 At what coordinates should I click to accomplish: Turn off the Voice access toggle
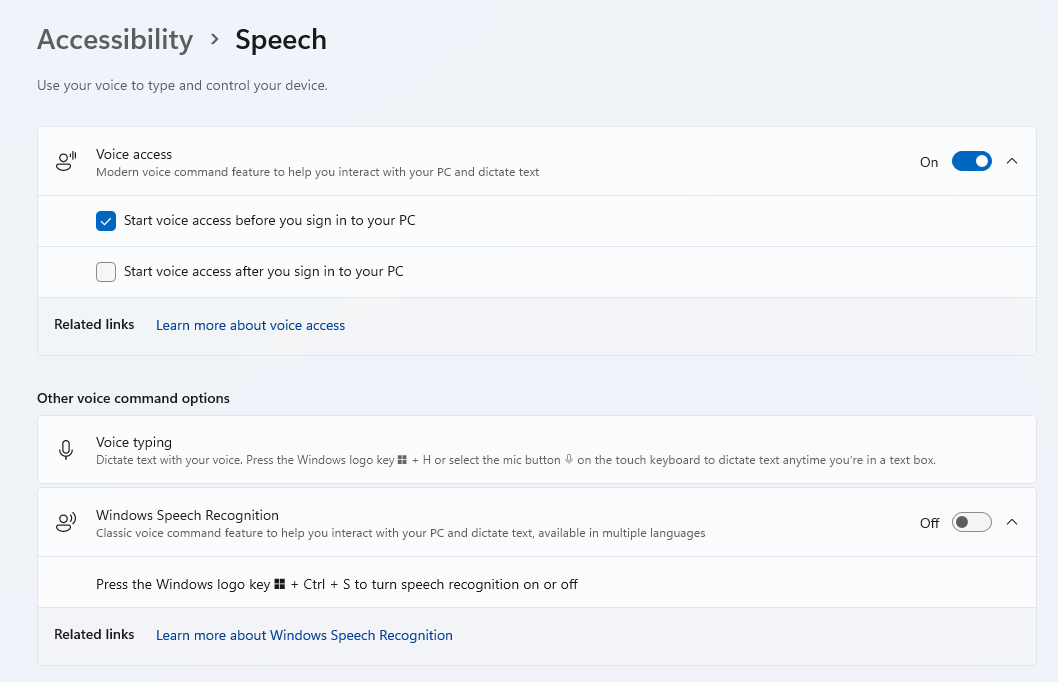[x=971, y=161]
